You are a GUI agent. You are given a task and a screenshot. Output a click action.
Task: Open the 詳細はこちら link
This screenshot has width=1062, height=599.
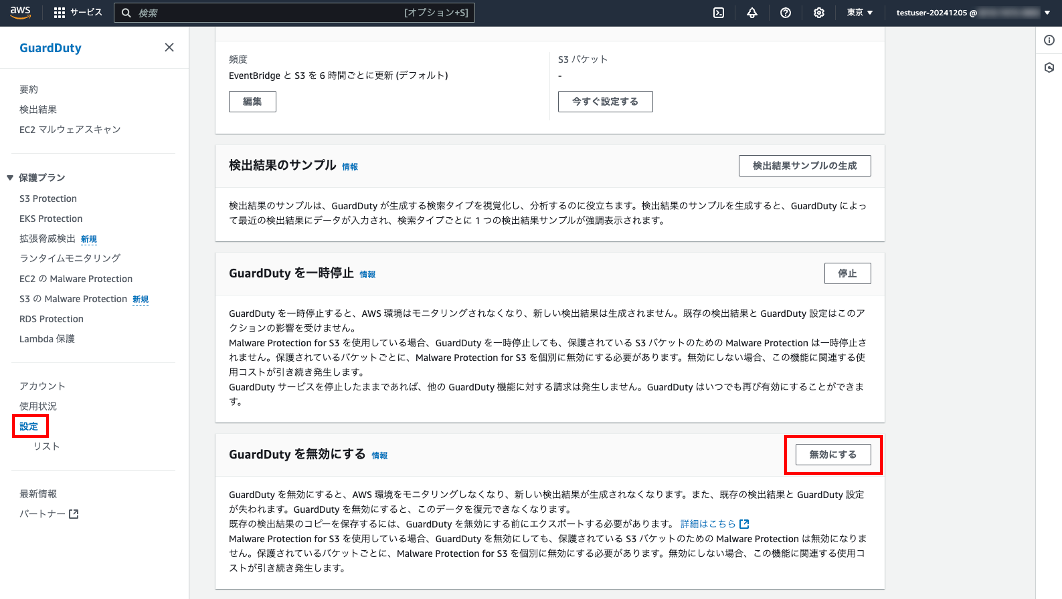click(x=708, y=524)
